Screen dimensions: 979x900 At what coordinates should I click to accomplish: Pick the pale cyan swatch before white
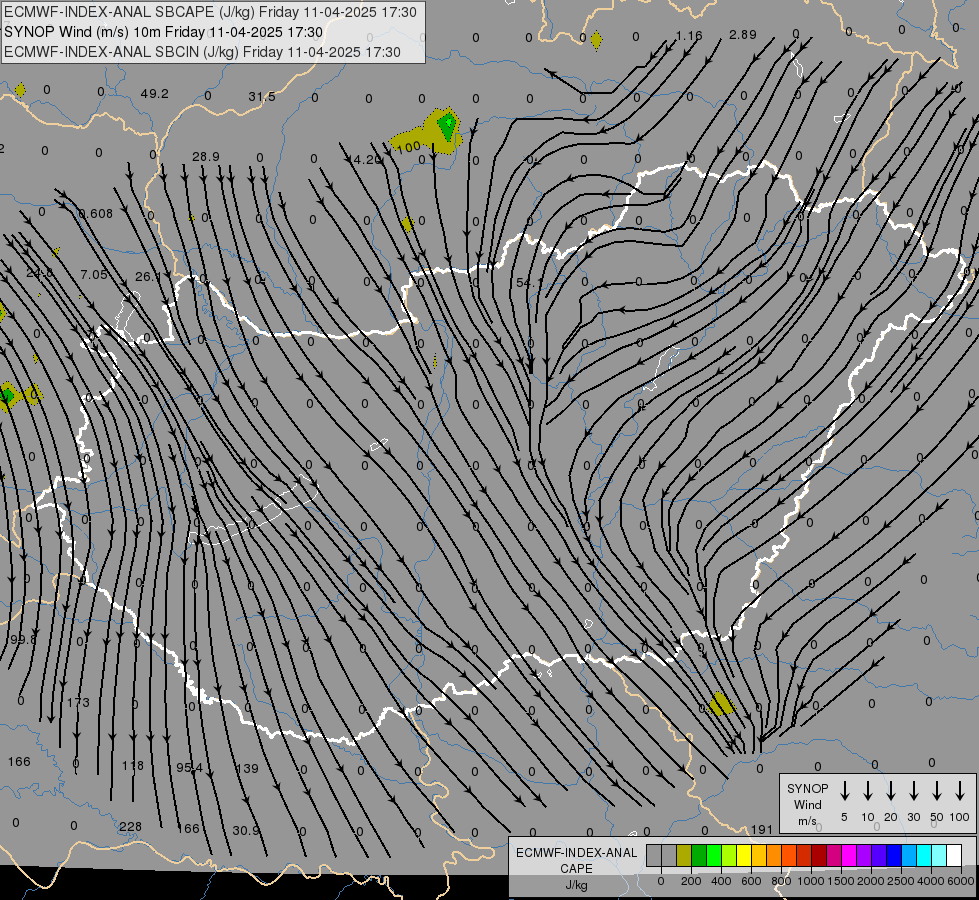[938, 856]
